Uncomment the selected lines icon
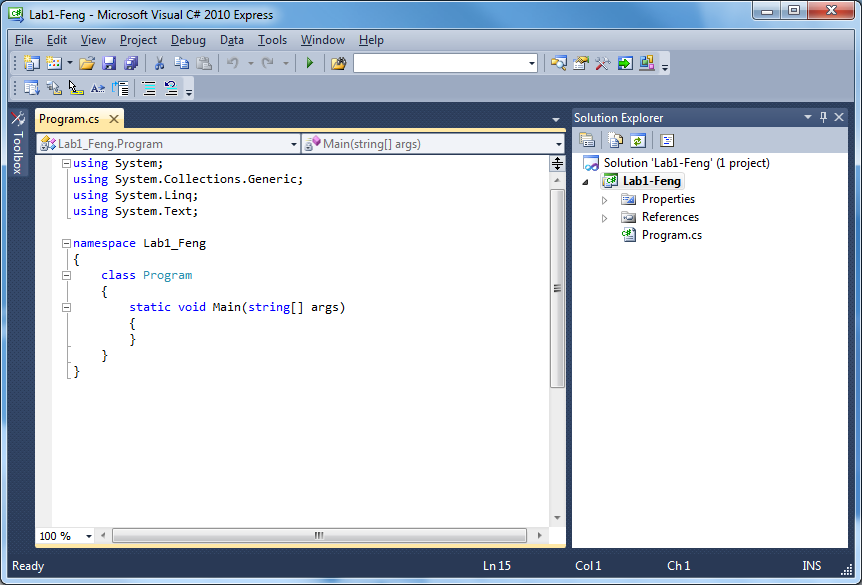The image size is (862, 585). click(171, 88)
